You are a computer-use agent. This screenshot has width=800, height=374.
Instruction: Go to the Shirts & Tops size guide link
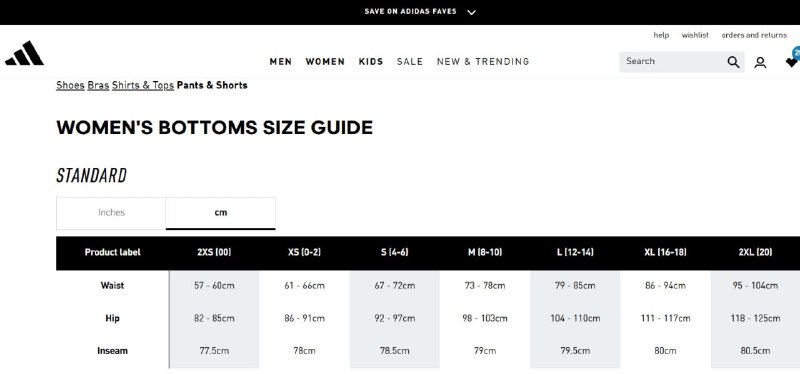click(143, 85)
